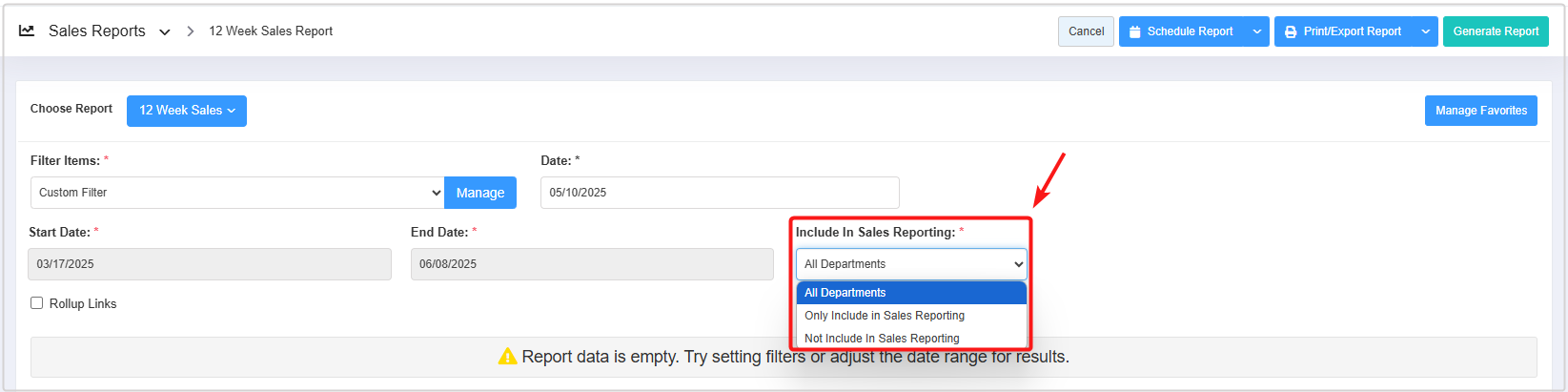Open the Print/Export Report split arrow
This screenshot has width=1568, height=392.
[x=1425, y=31]
